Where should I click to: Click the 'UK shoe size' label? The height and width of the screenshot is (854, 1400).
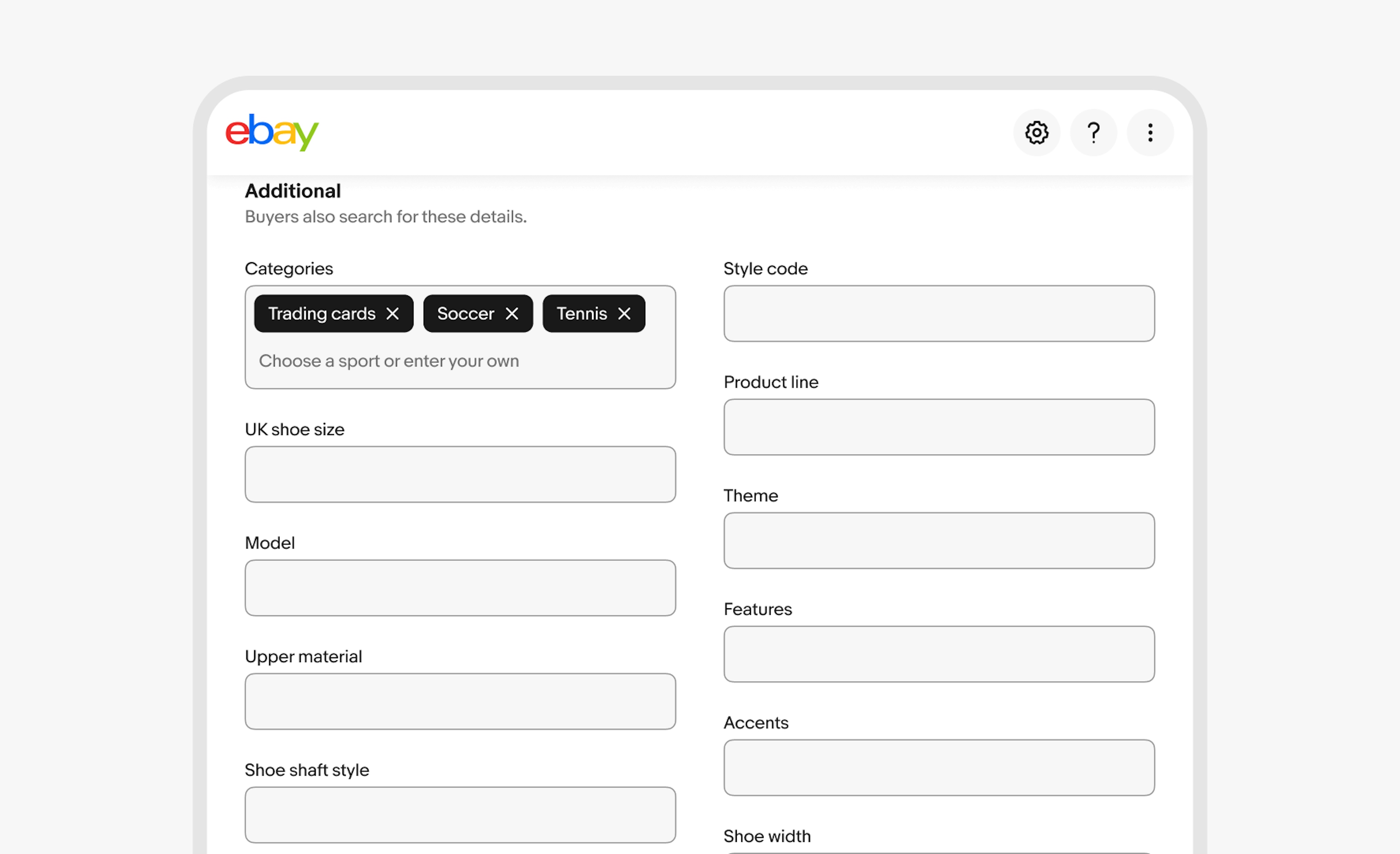(x=294, y=430)
